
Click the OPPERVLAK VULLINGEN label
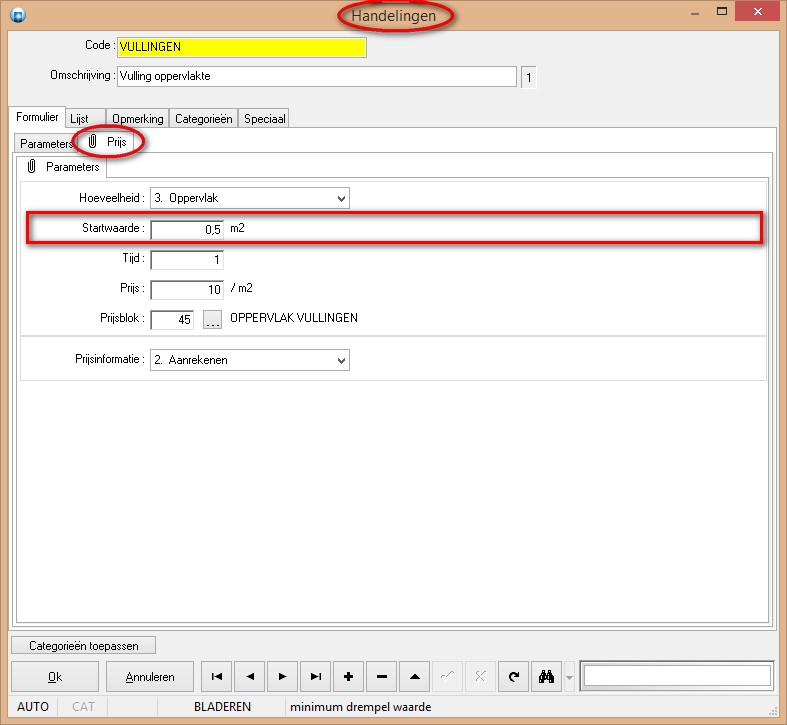click(x=294, y=318)
